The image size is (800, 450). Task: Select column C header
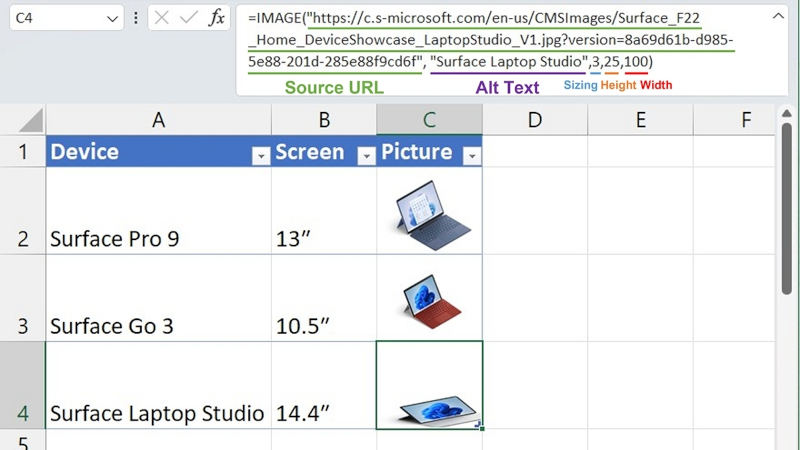point(430,120)
